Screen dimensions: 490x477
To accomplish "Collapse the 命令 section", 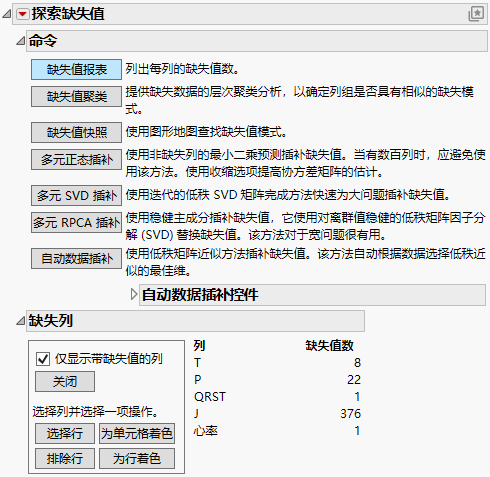I will [x=21, y=41].
